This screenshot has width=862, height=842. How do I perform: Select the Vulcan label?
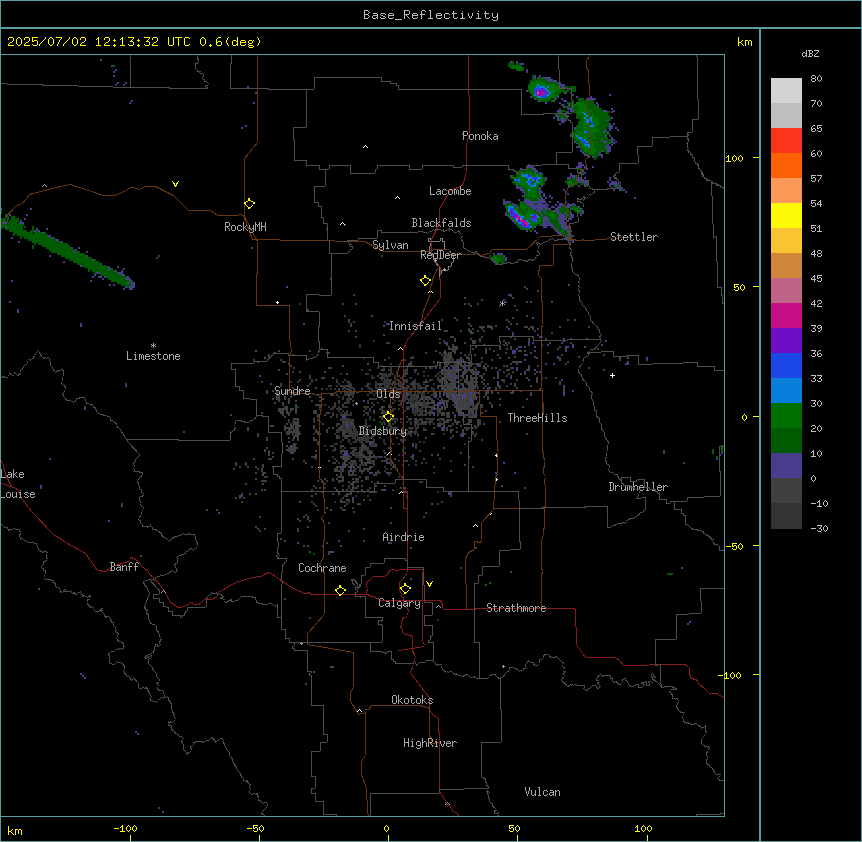click(x=543, y=792)
